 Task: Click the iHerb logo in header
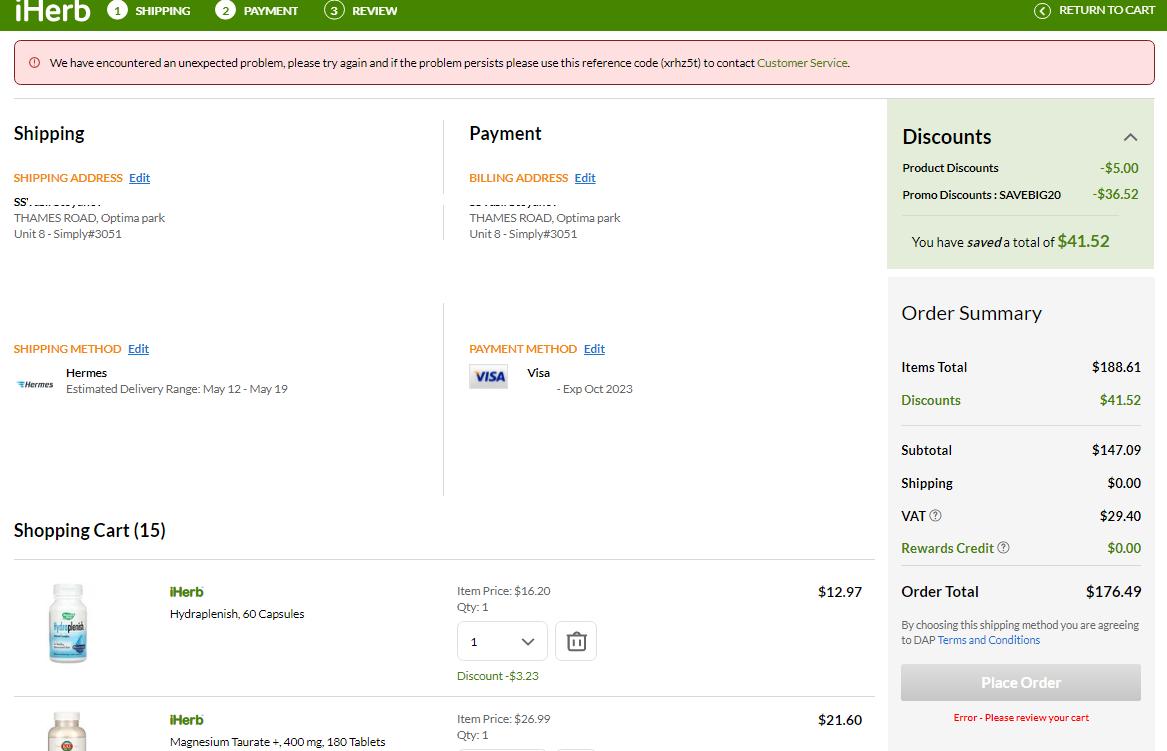(x=52, y=11)
